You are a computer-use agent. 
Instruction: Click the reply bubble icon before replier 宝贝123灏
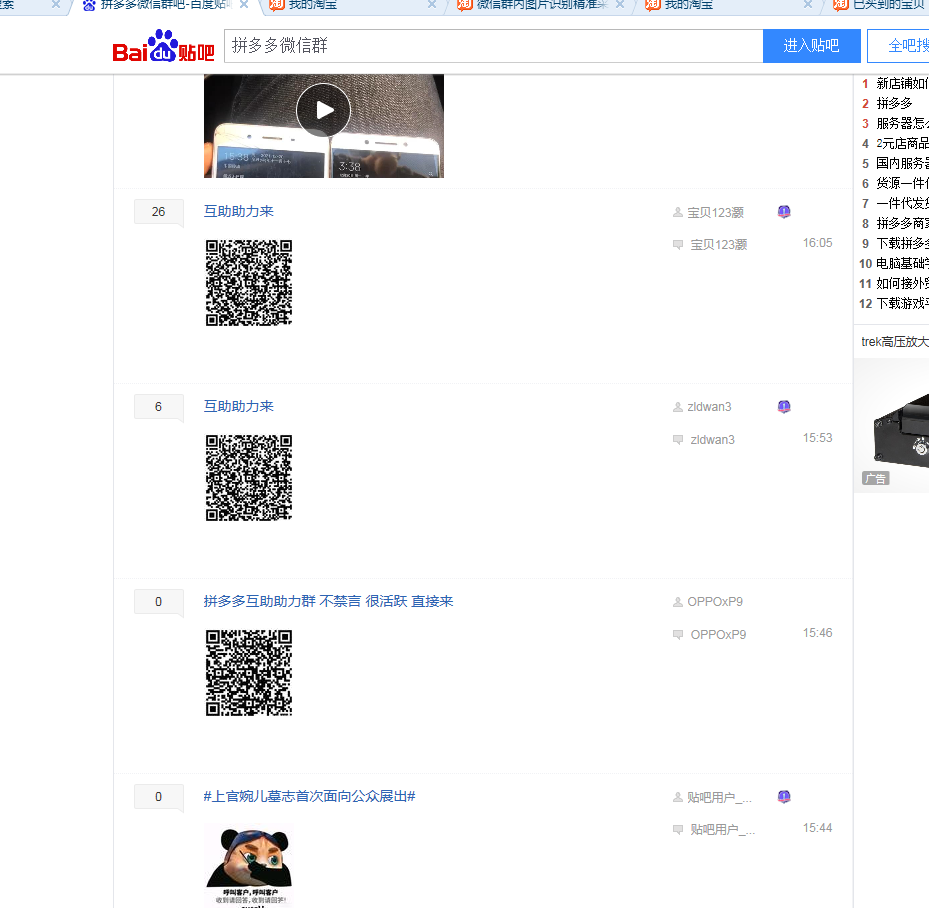[x=678, y=245]
